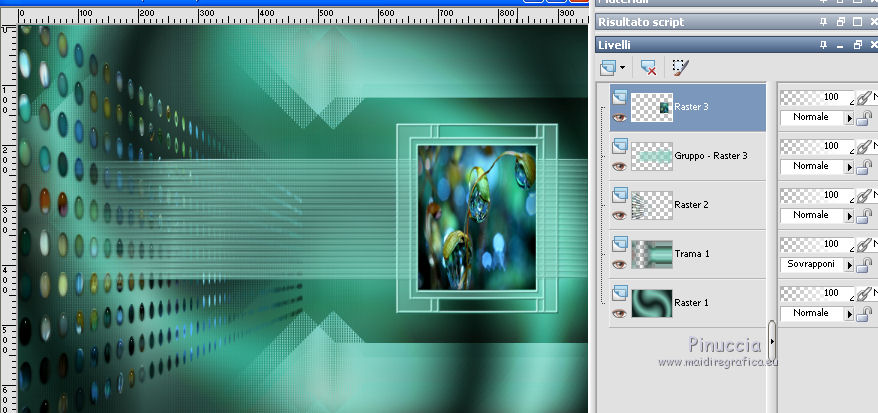The height and width of the screenshot is (413, 878).
Task: Click the horizontal ruler above the canvas
Action: pyautogui.click(x=303, y=16)
